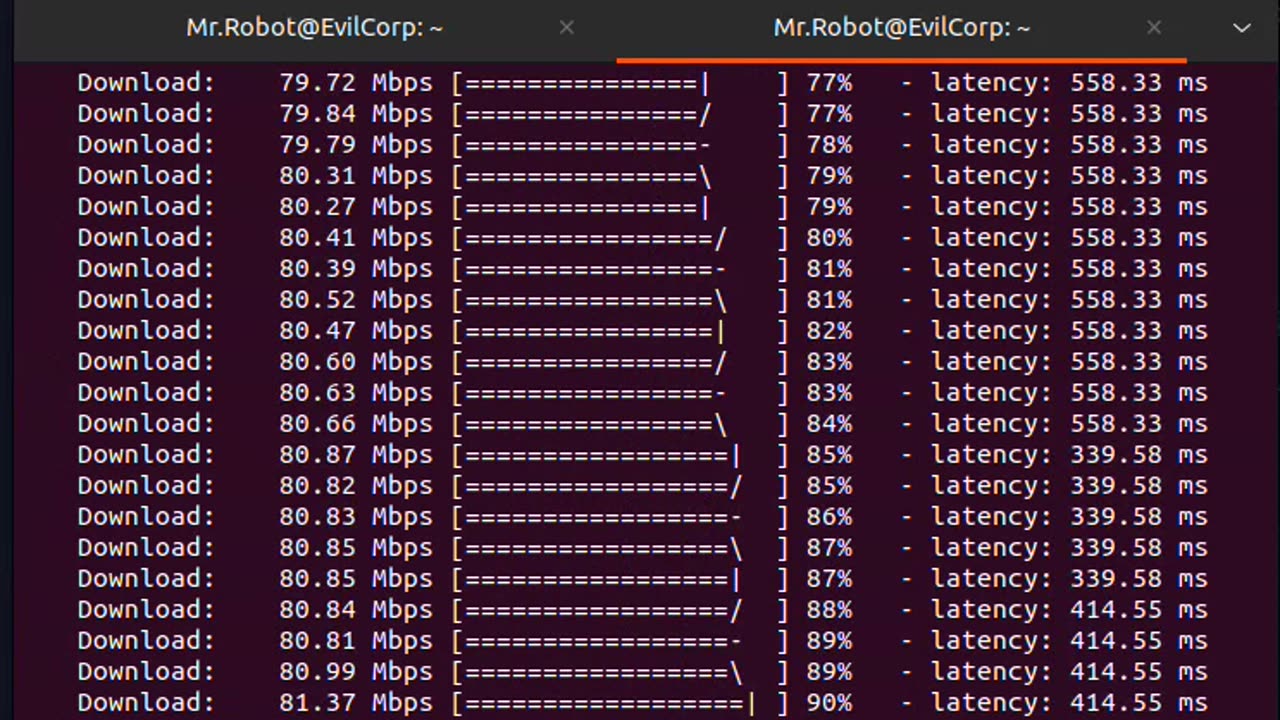Screen dimensions: 1280x720
Task: Click the 80.41 Mbps speed value
Action: click(356, 238)
